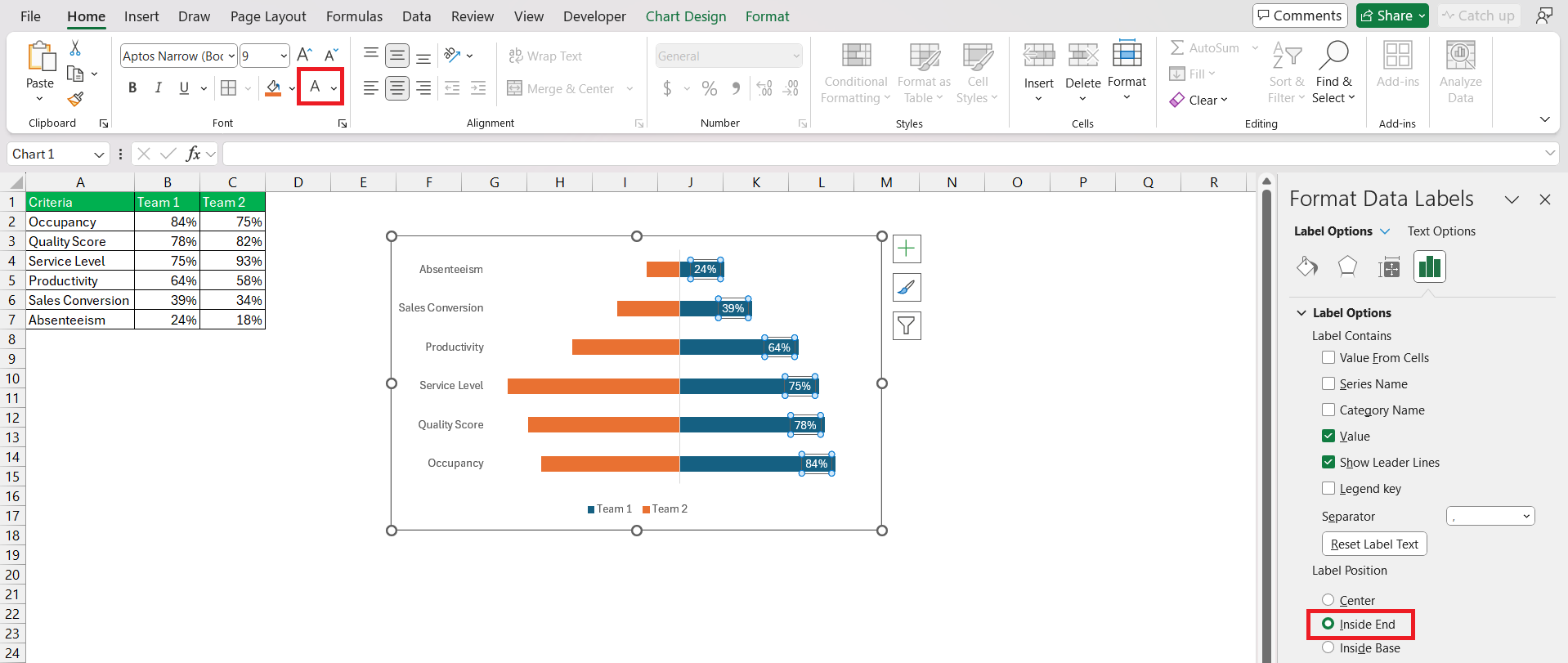Click the Align Right icon
1568x663 pixels.
(423, 88)
